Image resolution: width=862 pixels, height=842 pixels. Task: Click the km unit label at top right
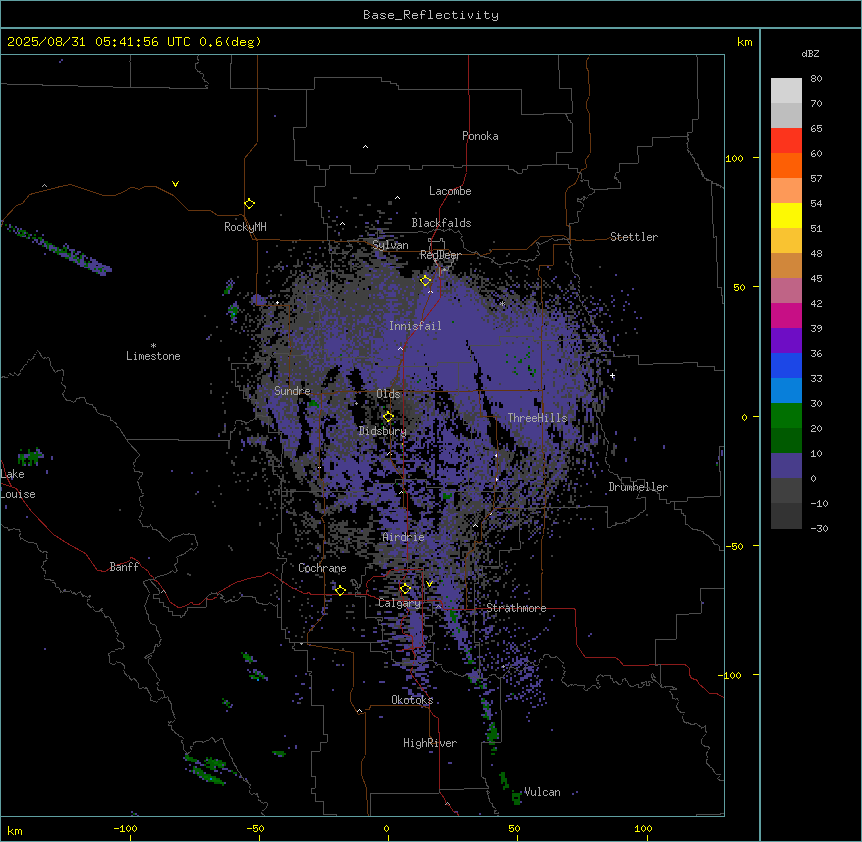tap(744, 42)
